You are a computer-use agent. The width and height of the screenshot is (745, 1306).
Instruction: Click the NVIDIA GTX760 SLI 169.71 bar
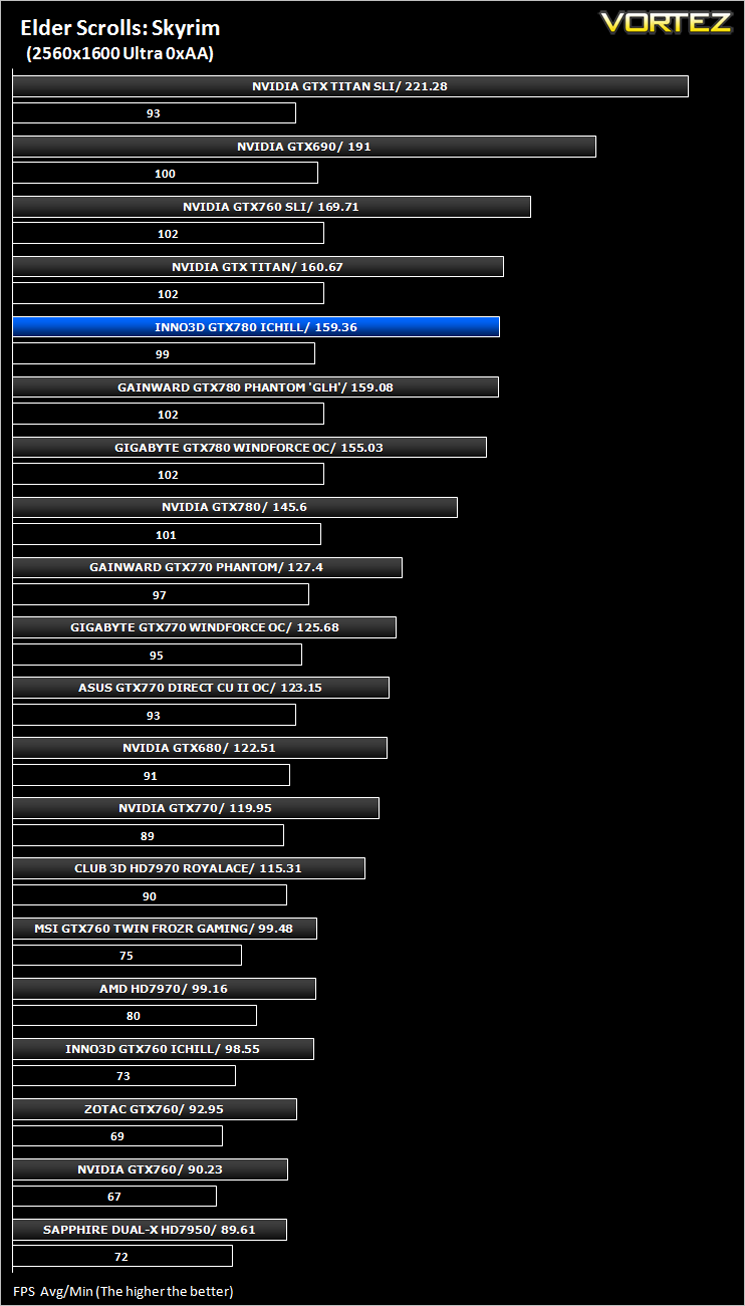pos(271,207)
